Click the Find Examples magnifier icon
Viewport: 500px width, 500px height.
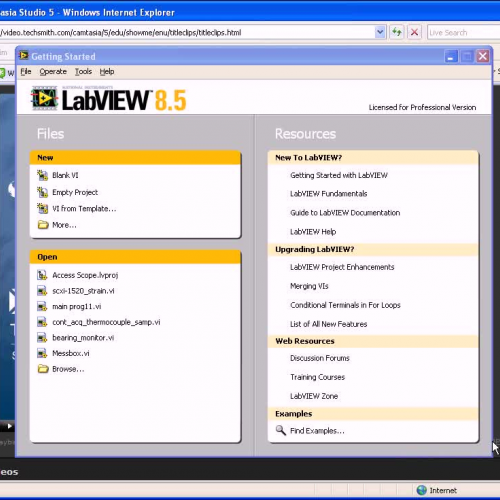(281, 430)
